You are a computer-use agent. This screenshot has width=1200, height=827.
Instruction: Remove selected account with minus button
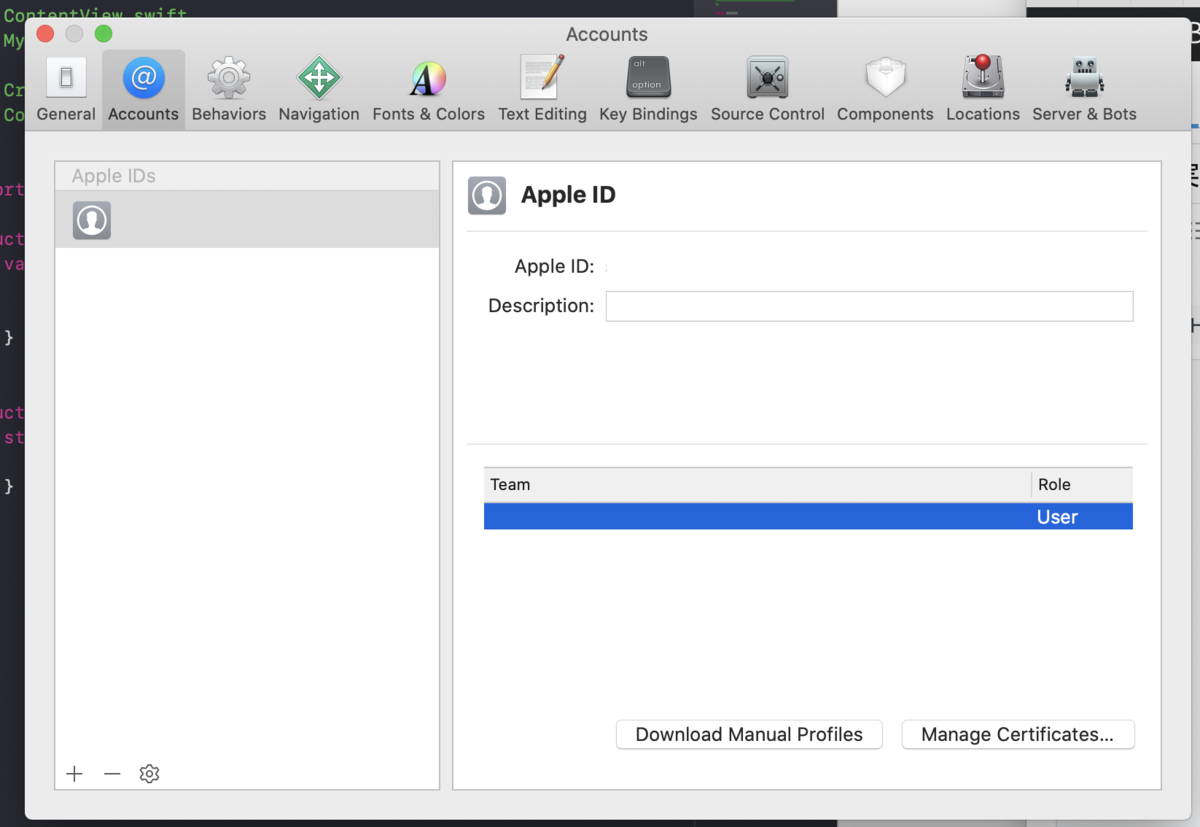[112, 774]
